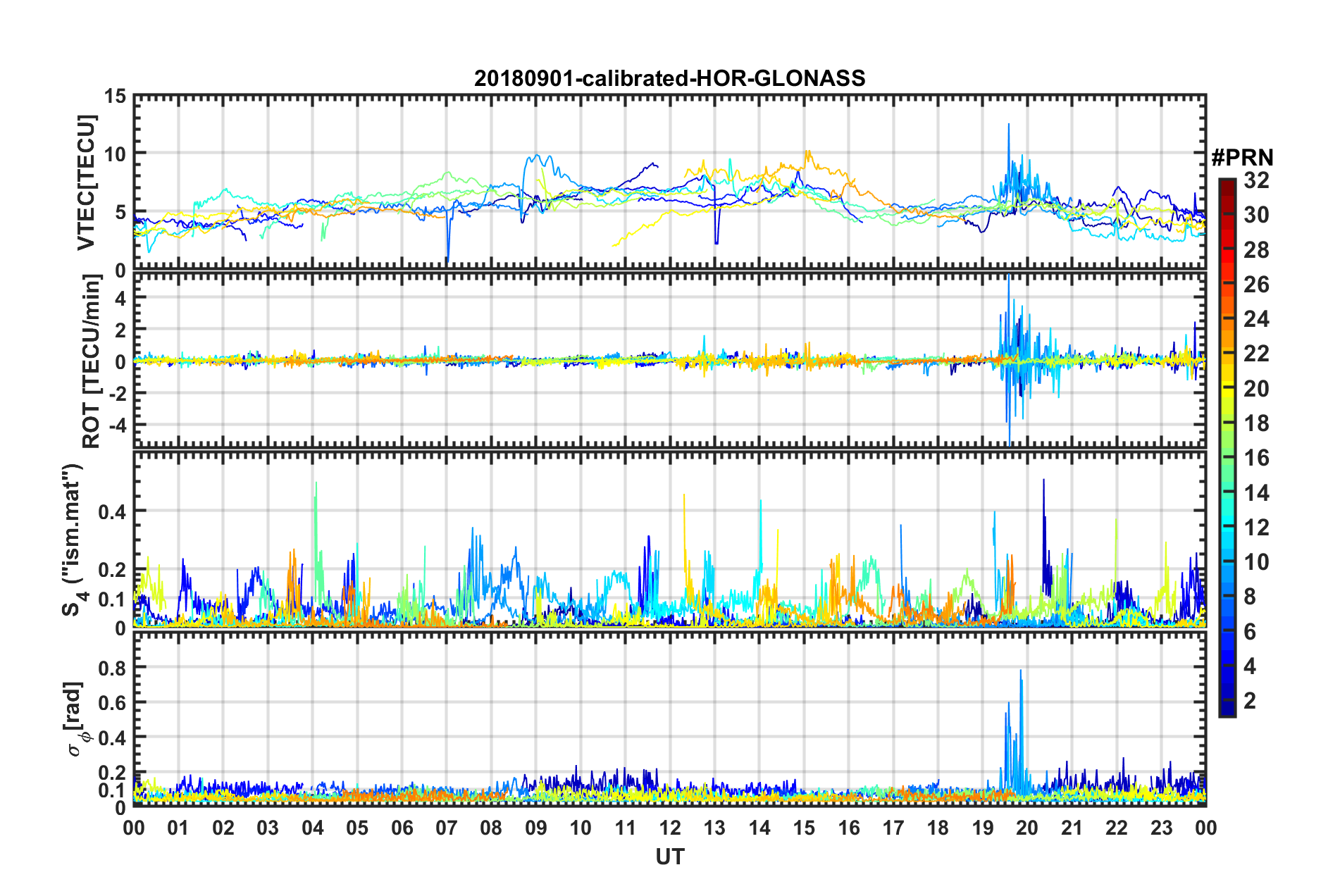Click the VTEC peak near 19:30 UT
The height and width of the screenshot is (896, 1340).
point(1009,125)
